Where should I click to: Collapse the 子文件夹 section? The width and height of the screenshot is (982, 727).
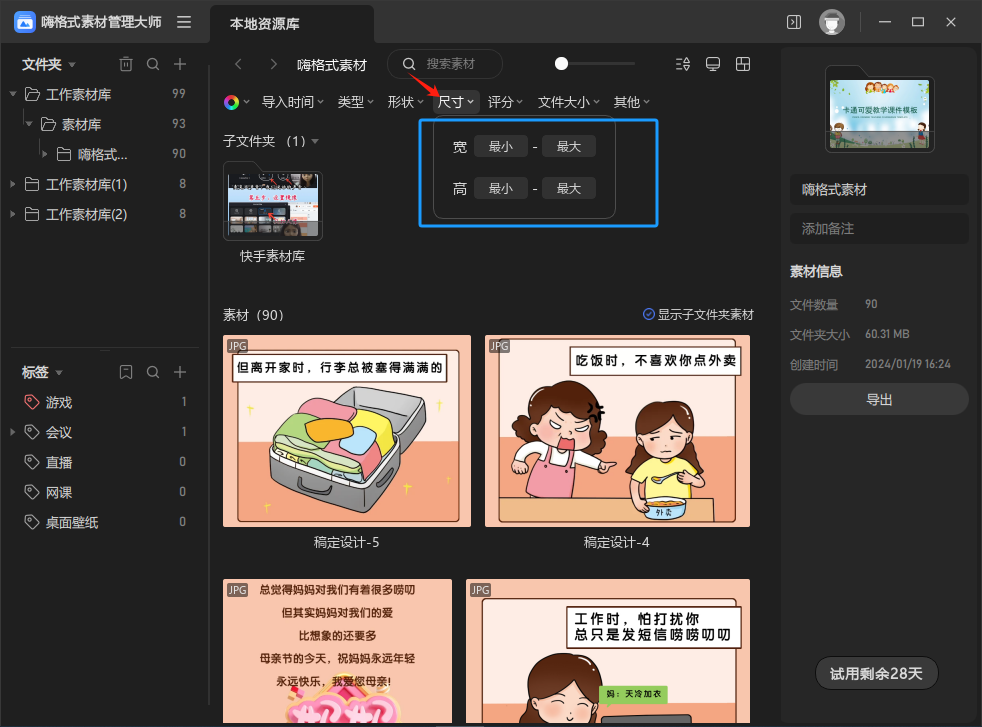click(x=315, y=141)
